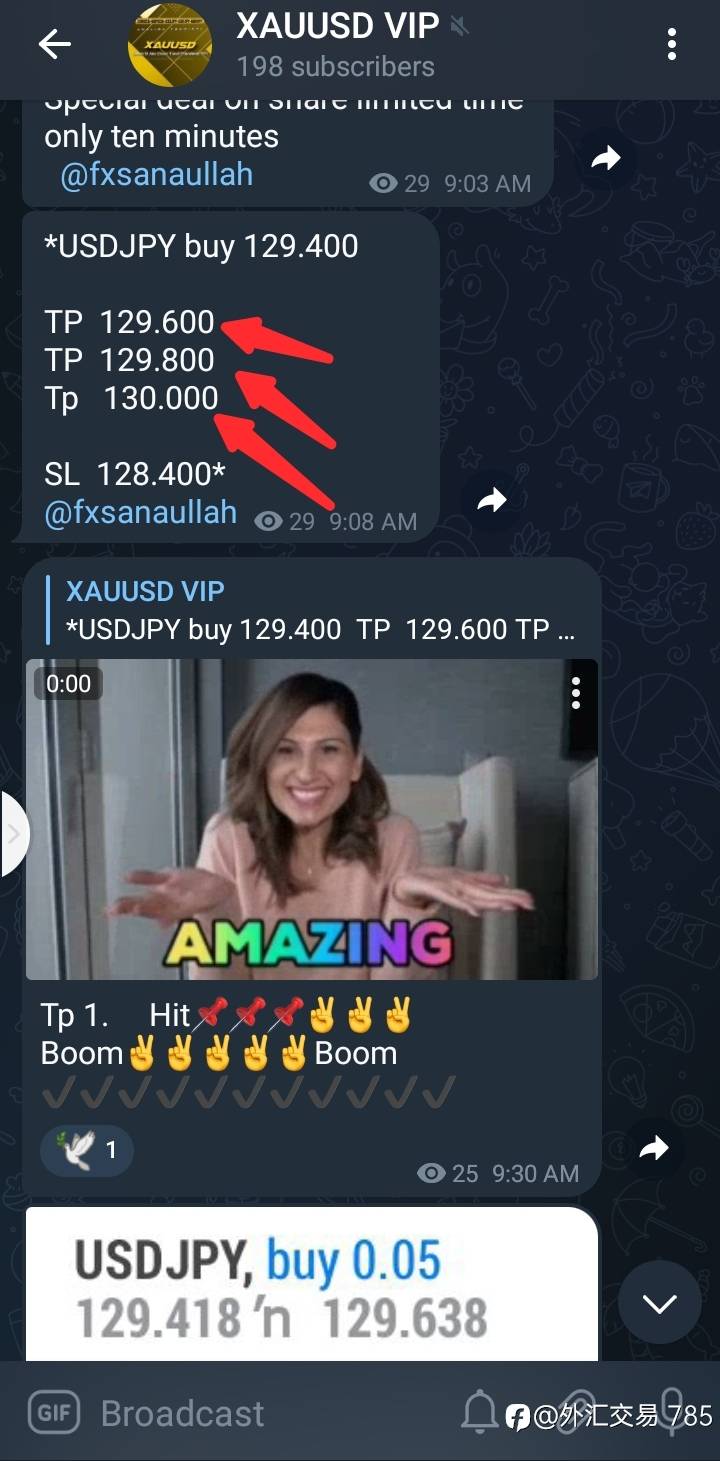Tap the dove reaction counter
The width and height of the screenshot is (720, 1461).
[86, 1151]
